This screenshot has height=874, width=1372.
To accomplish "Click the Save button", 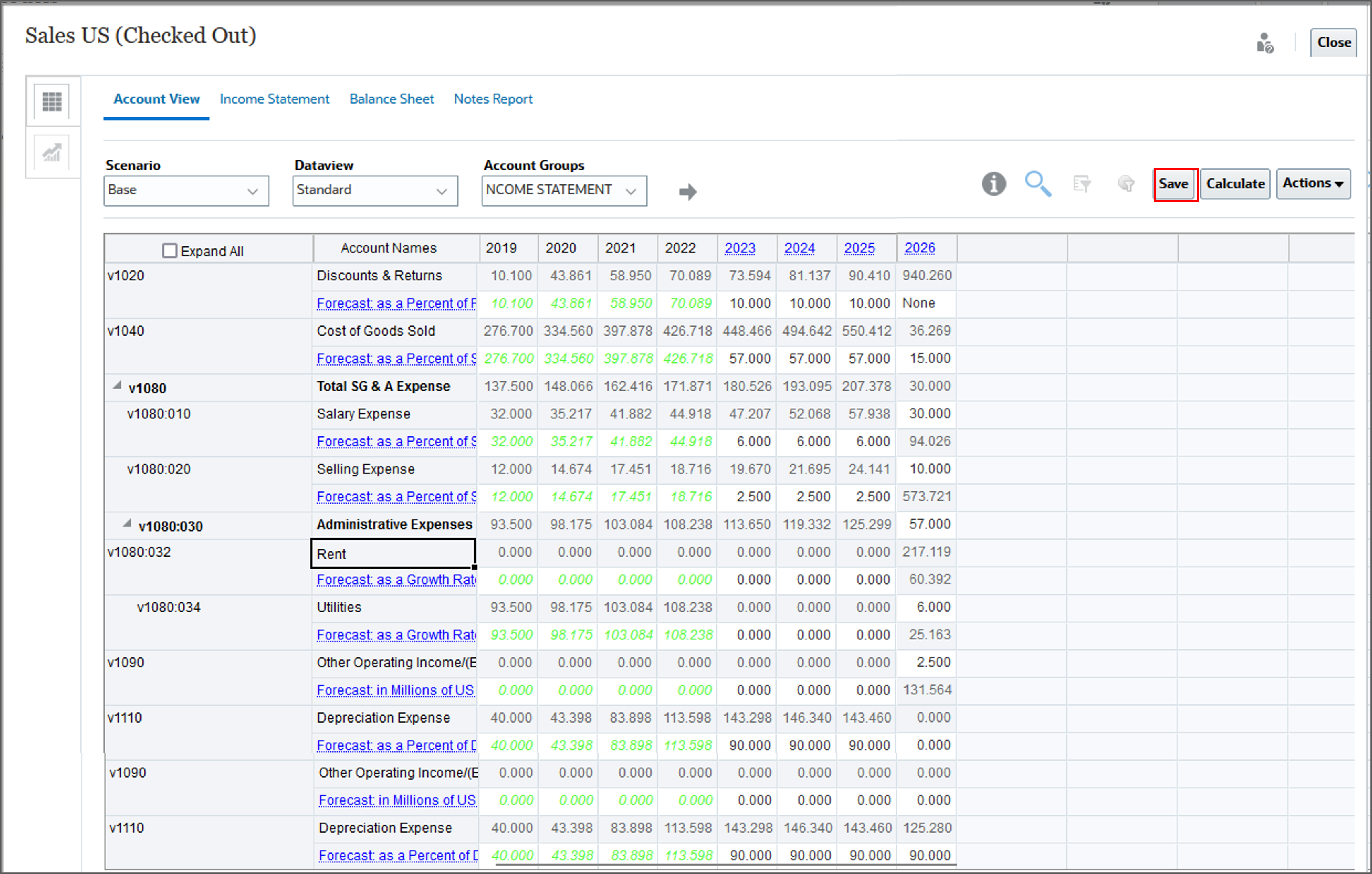I will click(1174, 184).
